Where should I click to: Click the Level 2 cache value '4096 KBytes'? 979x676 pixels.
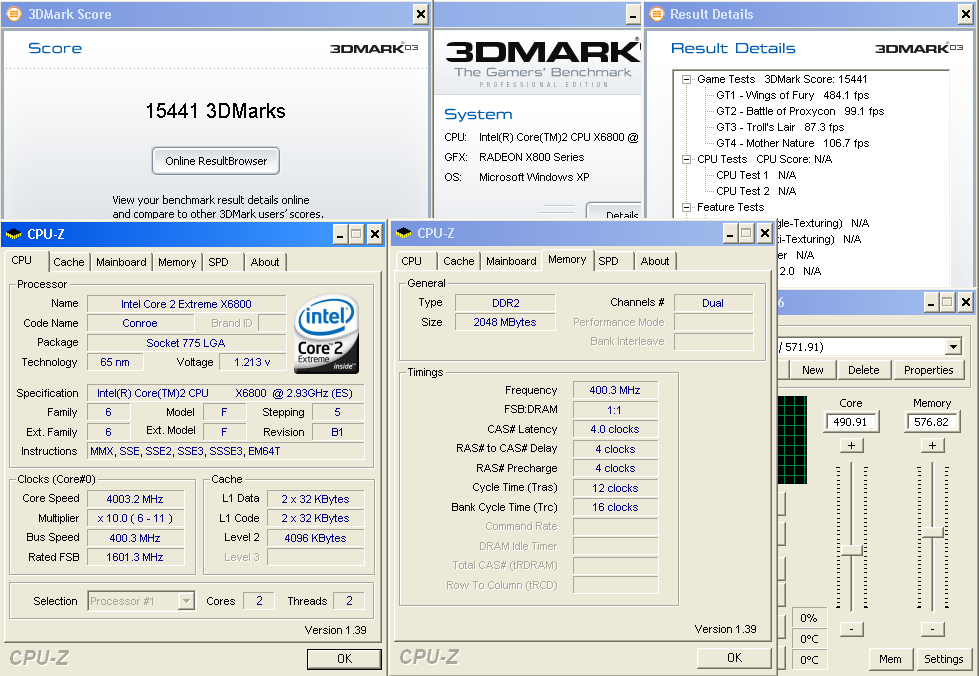[x=315, y=538]
